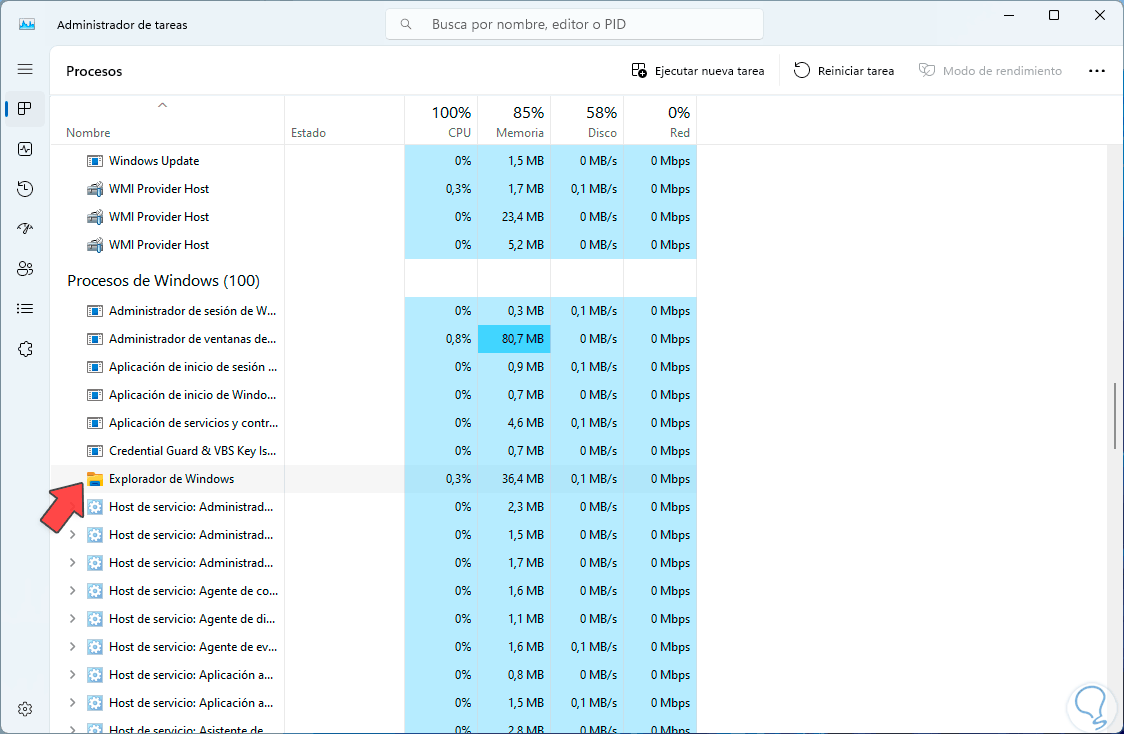Image resolution: width=1124 pixels, height=734 pixels.
Task: Click the Task Manager app icon in the title bar
Action: pos(27,24)
